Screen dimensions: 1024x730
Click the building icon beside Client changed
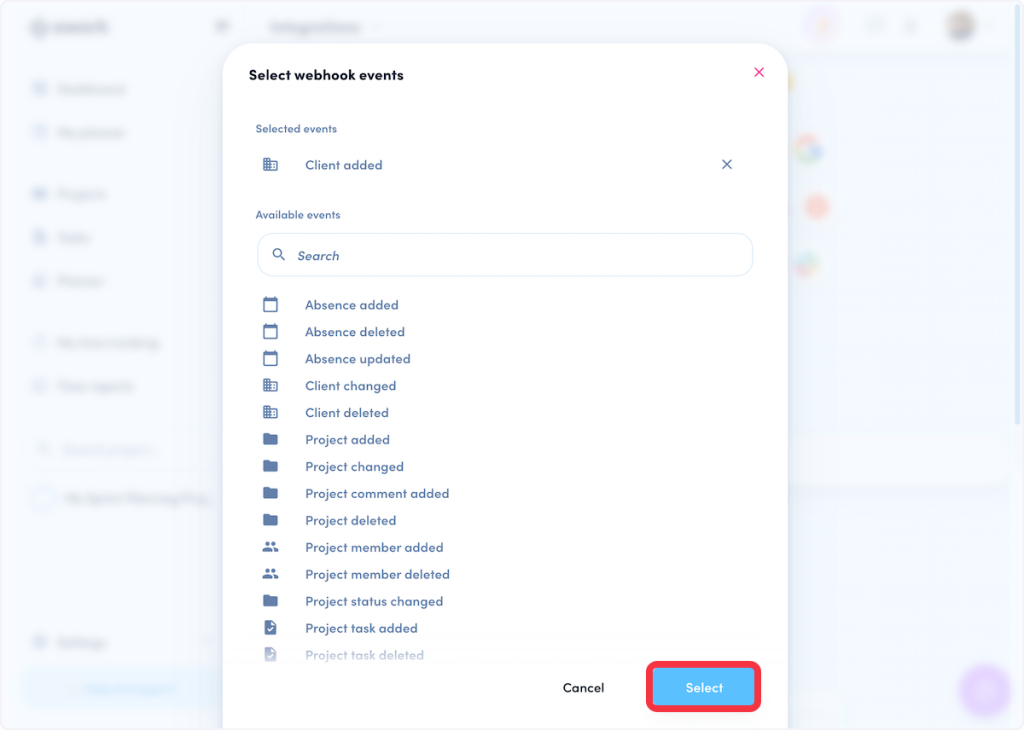click(x=270, y=386)
